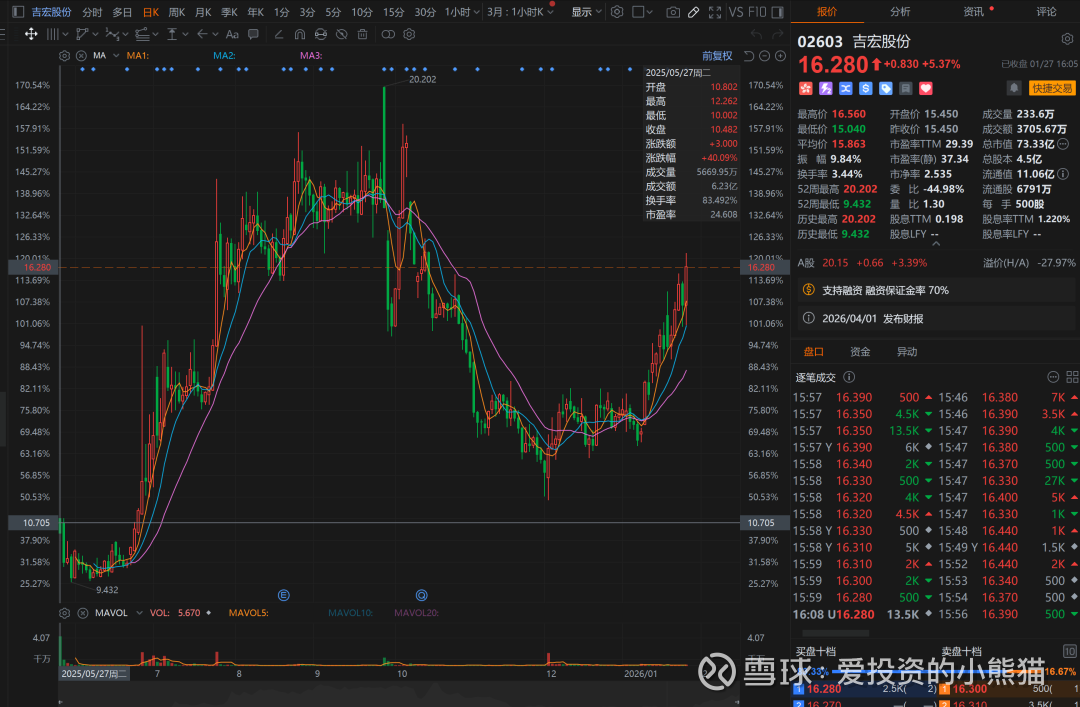Screen dimensions: 1080x707
Task: Open F10 company info
Action: pos(757,12)
